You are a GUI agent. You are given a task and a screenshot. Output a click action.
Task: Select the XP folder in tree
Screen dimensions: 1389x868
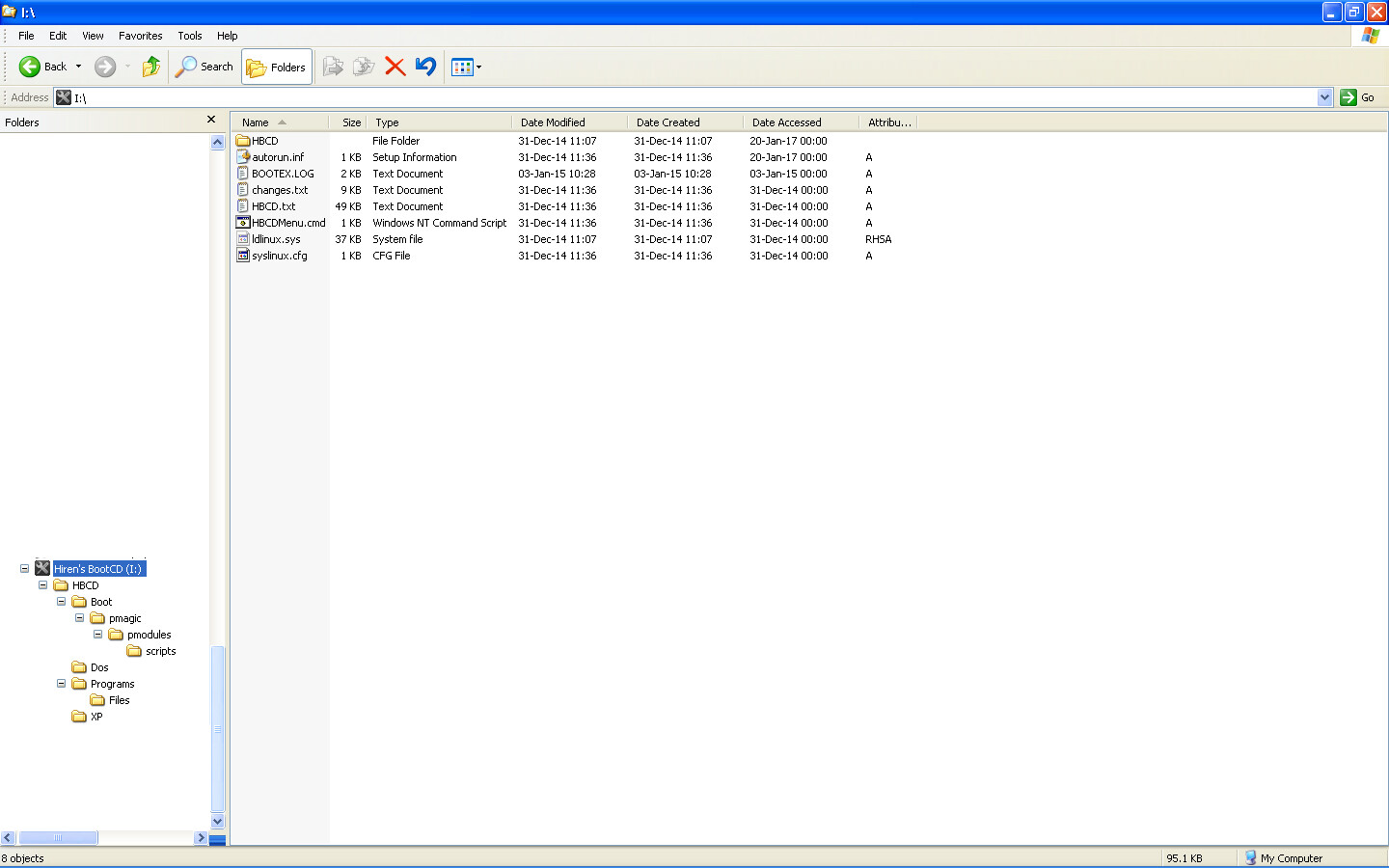[96, 717]
